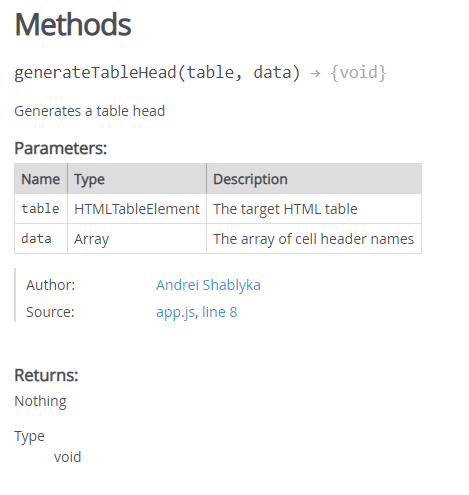Open the Andrei Shablyka author link

click(208, 285)
